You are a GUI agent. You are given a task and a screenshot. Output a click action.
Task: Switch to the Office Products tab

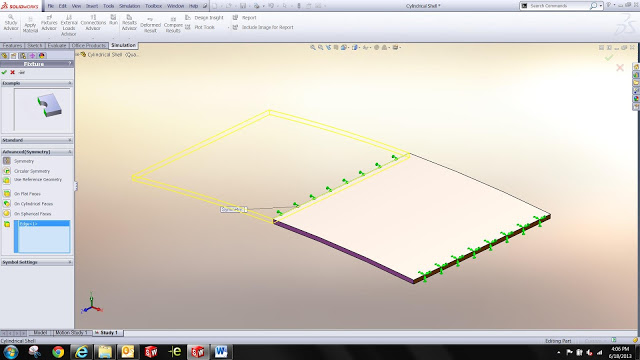89,45
